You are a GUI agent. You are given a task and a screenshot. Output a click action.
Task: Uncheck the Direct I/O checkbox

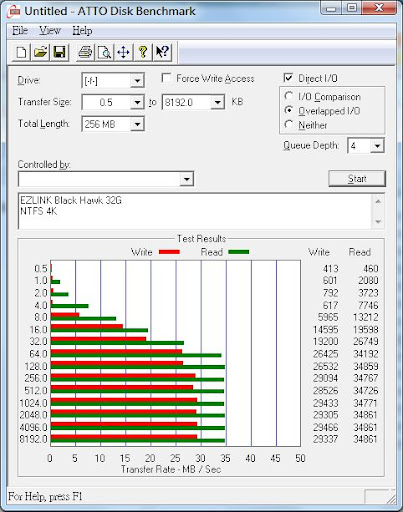pos(288,78)
